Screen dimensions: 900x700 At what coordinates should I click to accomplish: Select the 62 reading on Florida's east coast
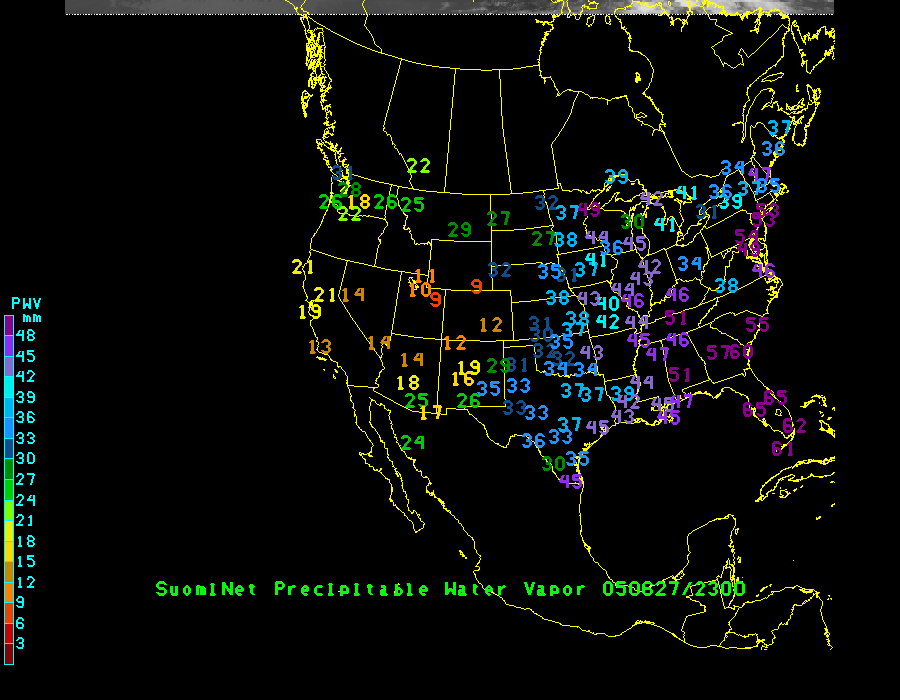(795, 426)
